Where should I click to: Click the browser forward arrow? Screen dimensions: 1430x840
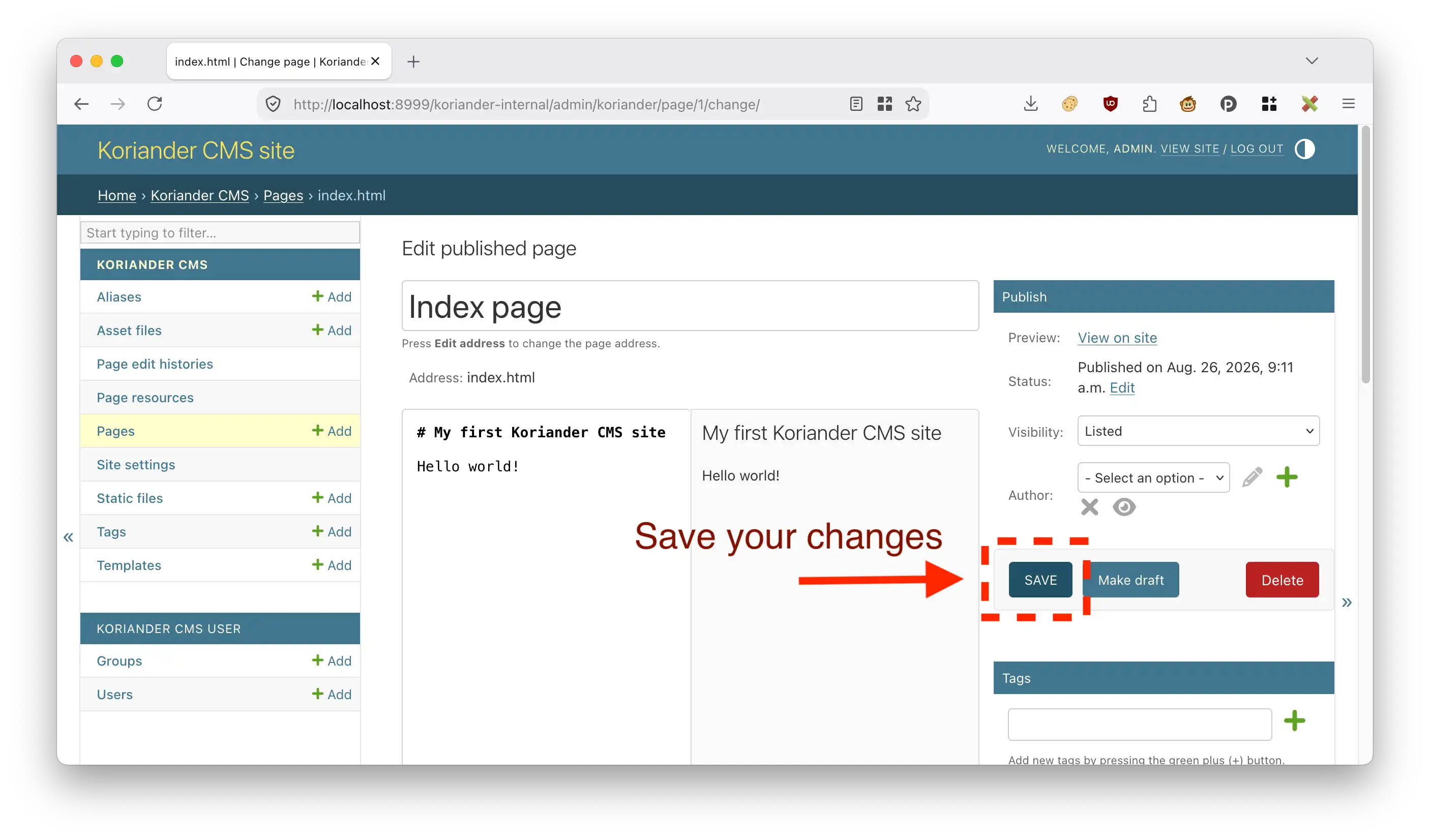pos(118,104)
